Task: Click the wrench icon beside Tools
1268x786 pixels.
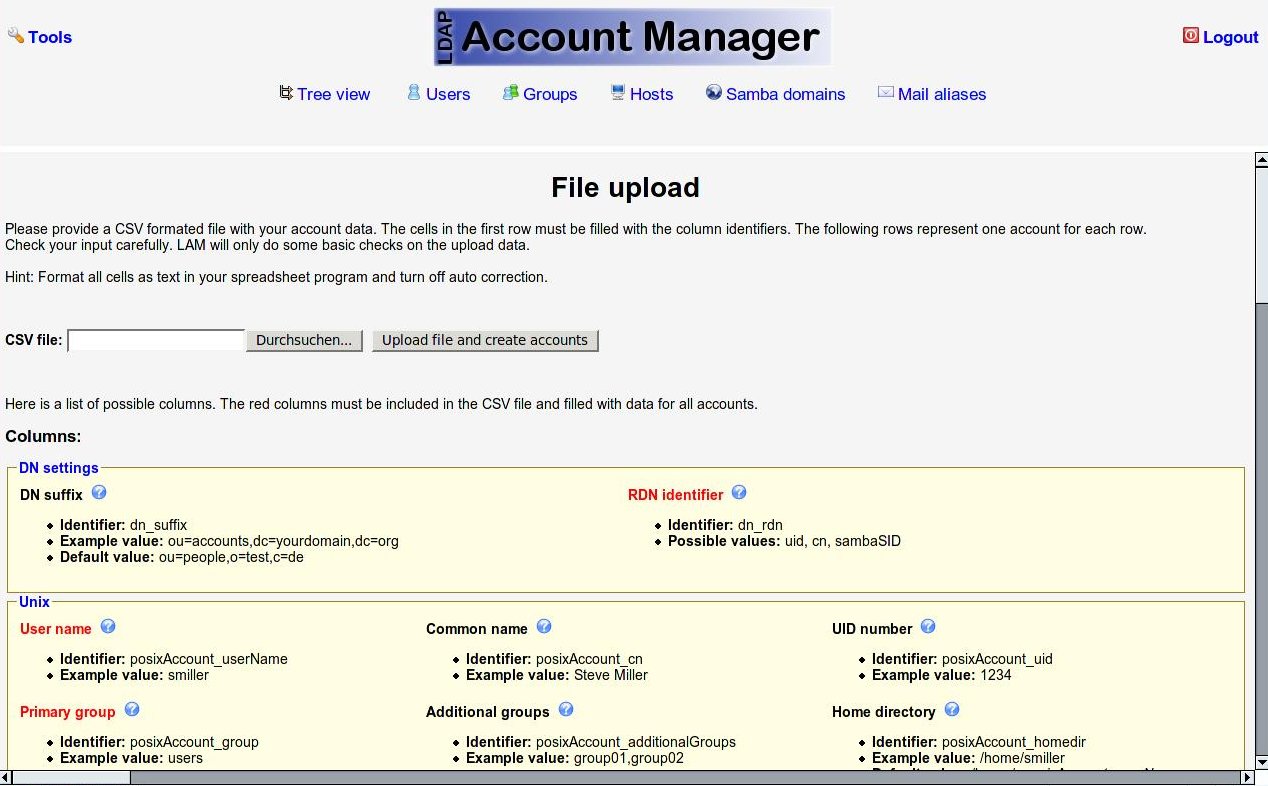Action: coord(15,36)
